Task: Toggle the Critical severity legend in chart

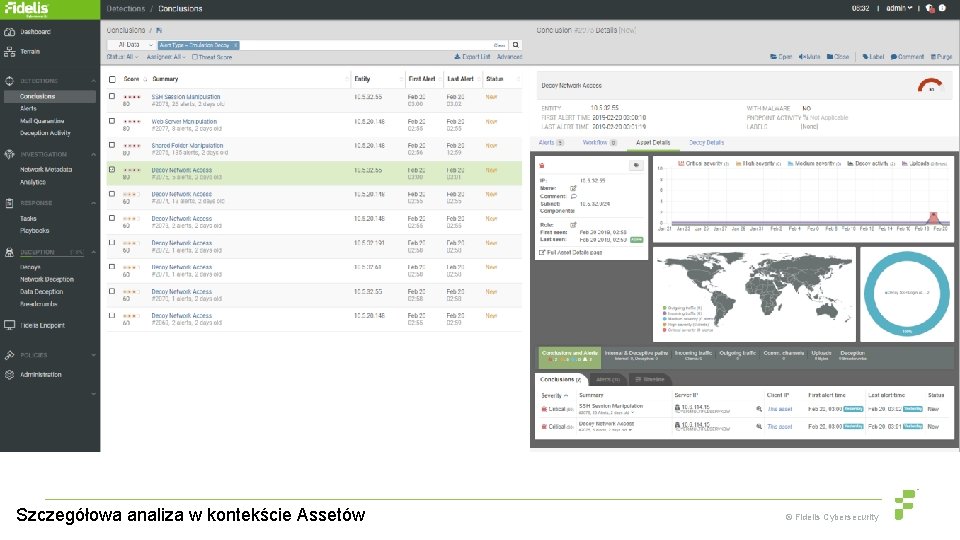Action: coord(703,163)
